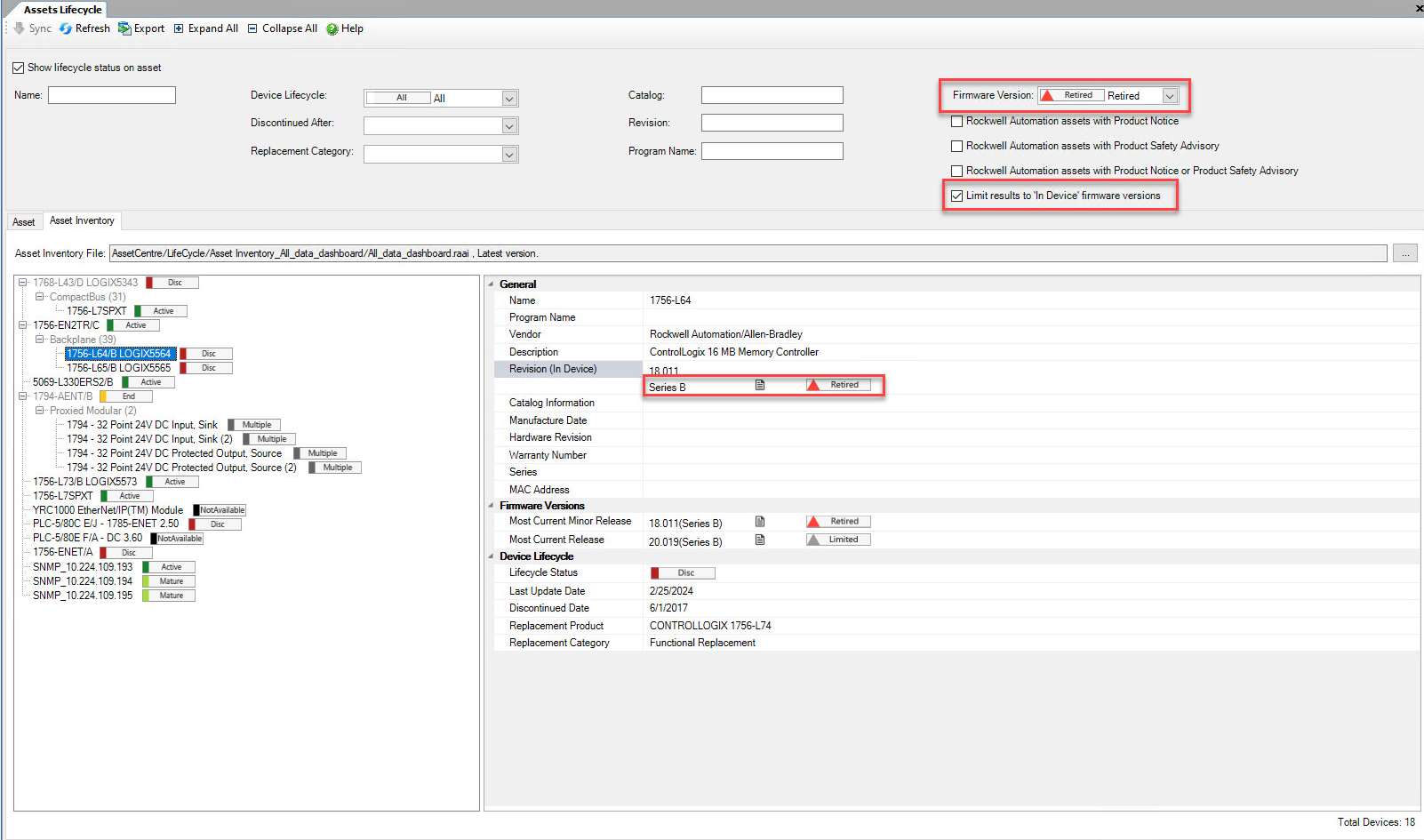Collapse the Firmware Versions section
This screenshot has height=840, width=1424.
492,506
